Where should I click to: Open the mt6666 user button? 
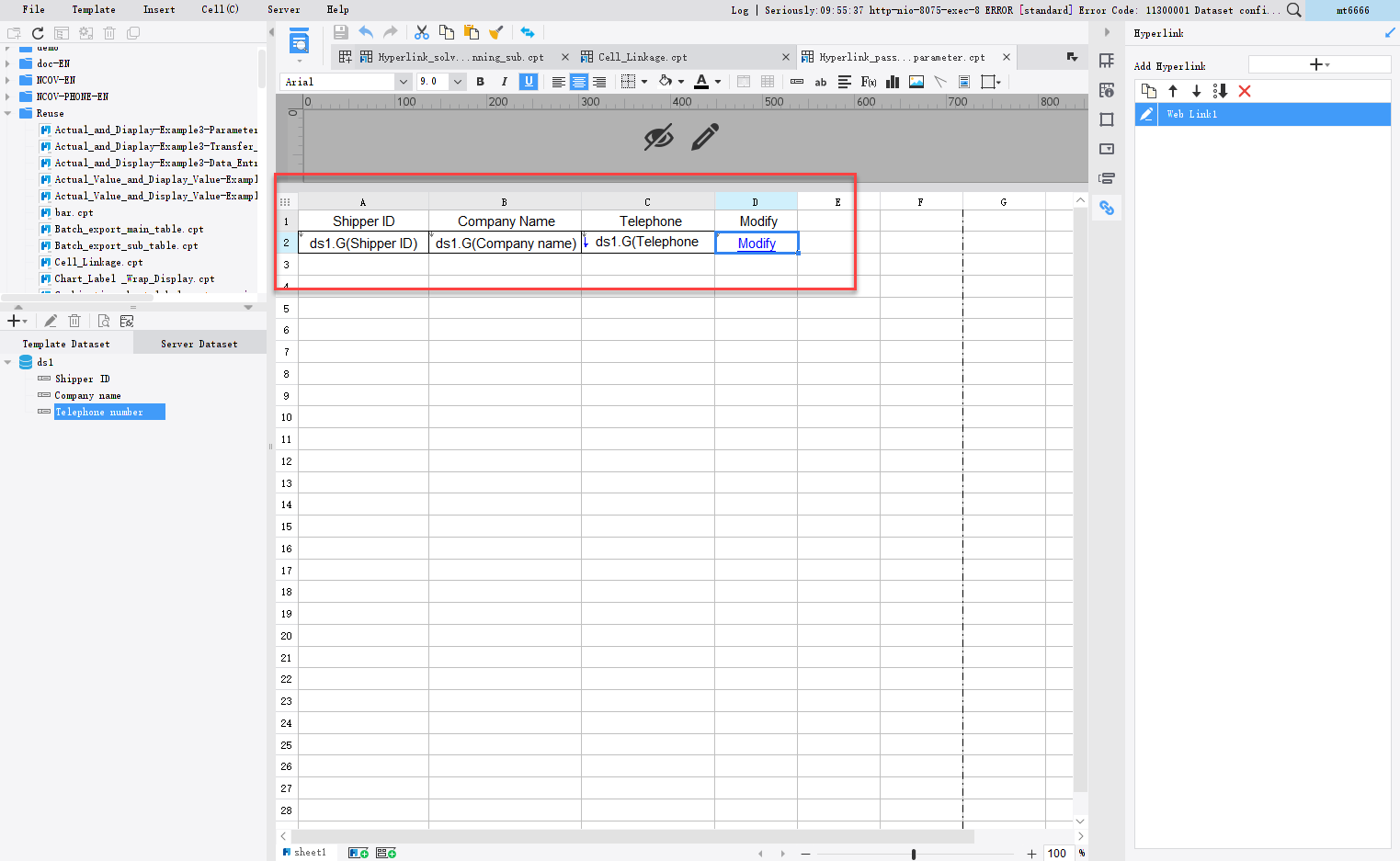[1352, 10]
